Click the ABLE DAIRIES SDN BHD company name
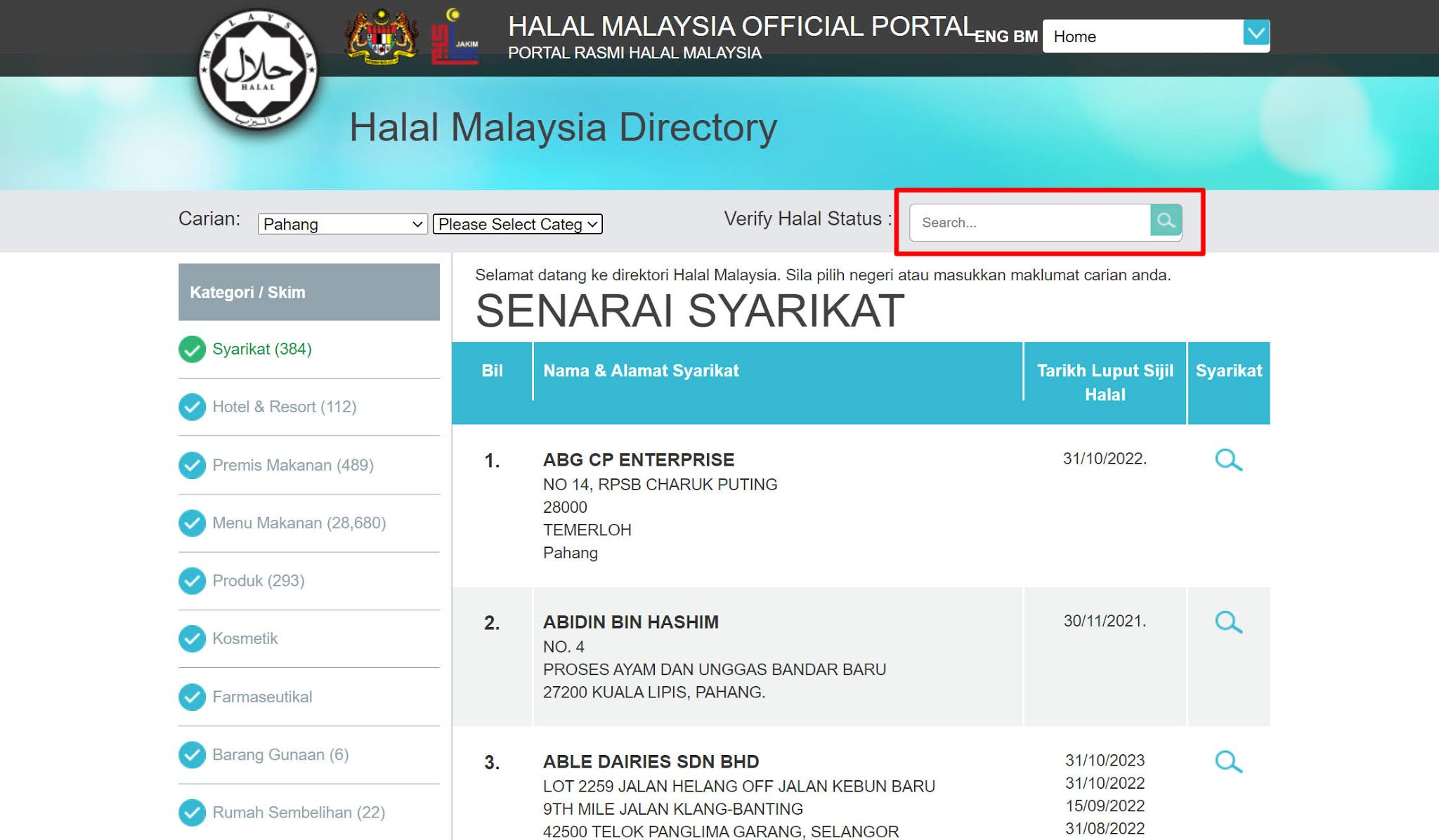 tap(651, 761)
